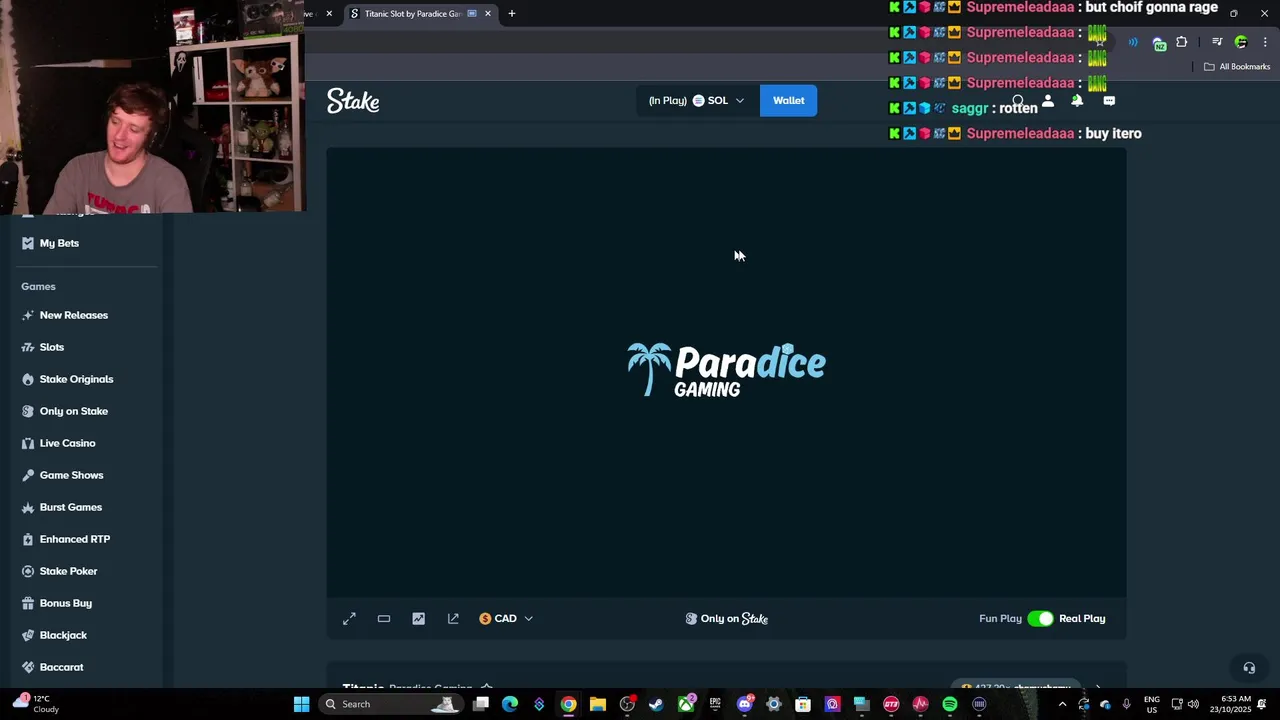The width and height of the screenshot is (1280, 720).
Task: Expand the SOL currency balance dropdown
Action: pyautogui.click(x=696, y=100)
